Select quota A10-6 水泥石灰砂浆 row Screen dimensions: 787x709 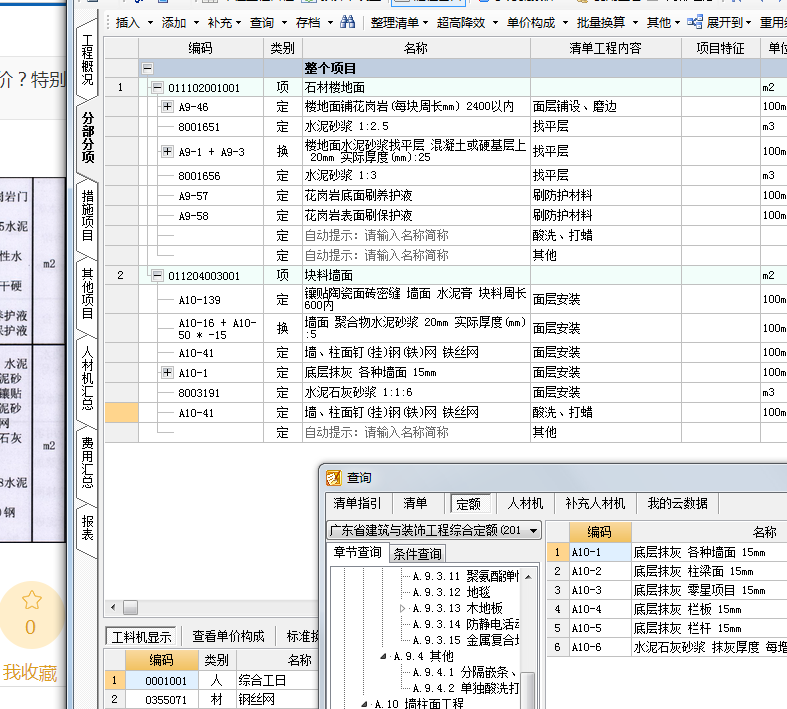point(667,647)
